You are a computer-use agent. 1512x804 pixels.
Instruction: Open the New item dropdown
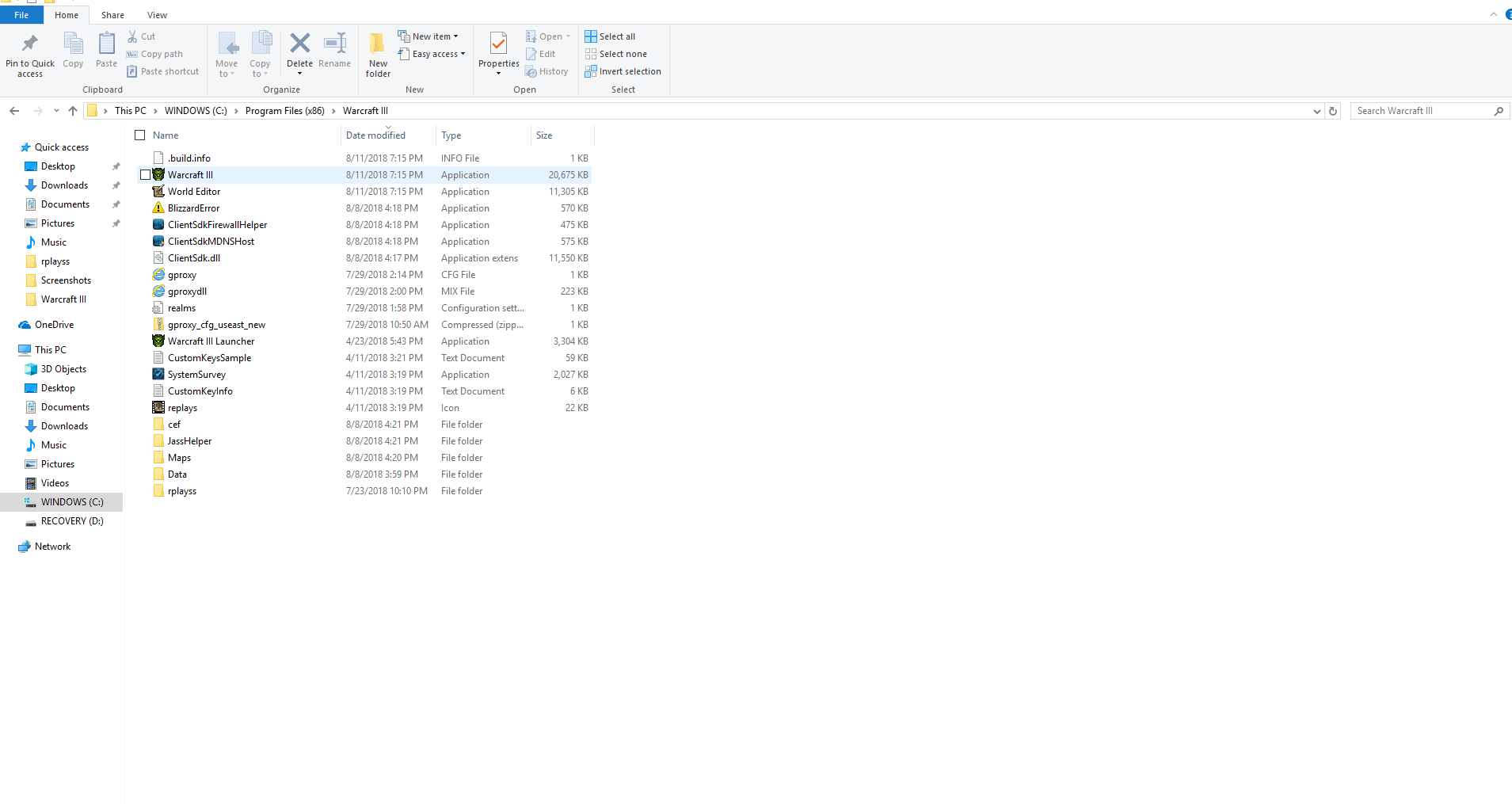point(428,36)
